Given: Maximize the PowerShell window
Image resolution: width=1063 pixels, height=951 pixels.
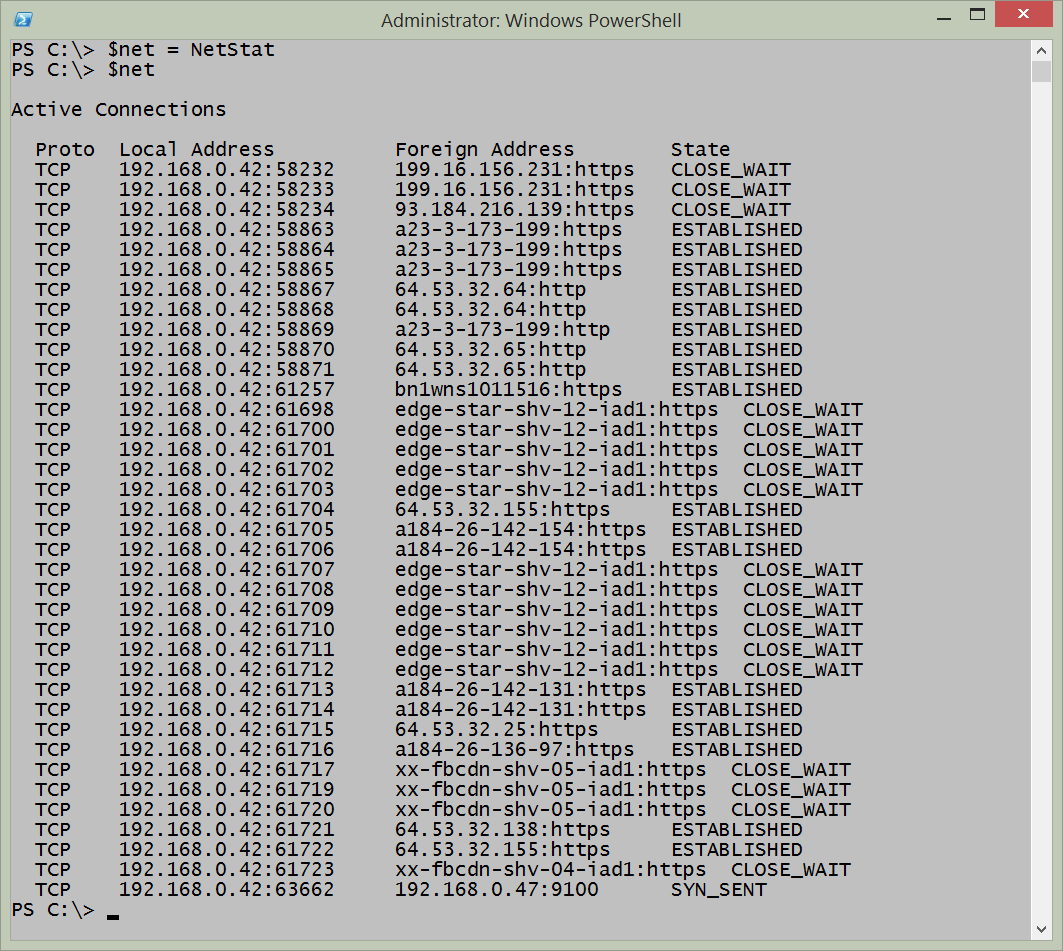Looking at the screenshot, I should [x=978, y=17].
